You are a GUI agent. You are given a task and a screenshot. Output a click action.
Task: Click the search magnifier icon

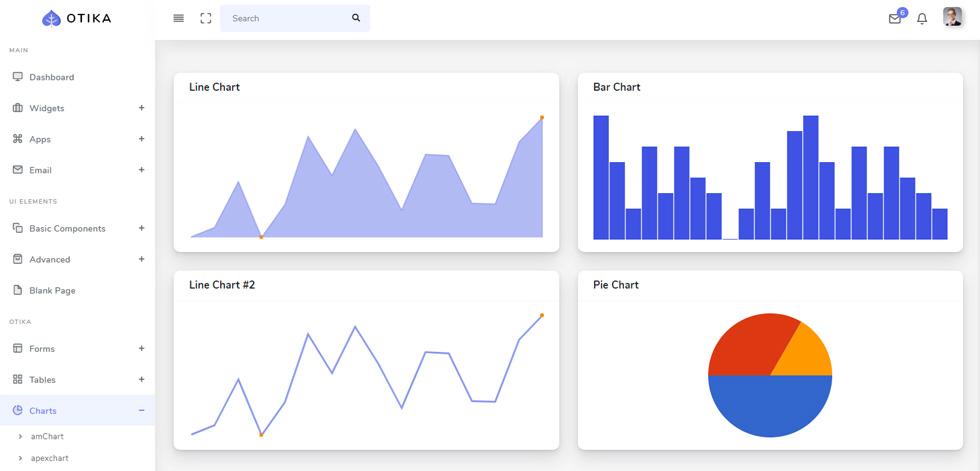click(x=356, y=18)
